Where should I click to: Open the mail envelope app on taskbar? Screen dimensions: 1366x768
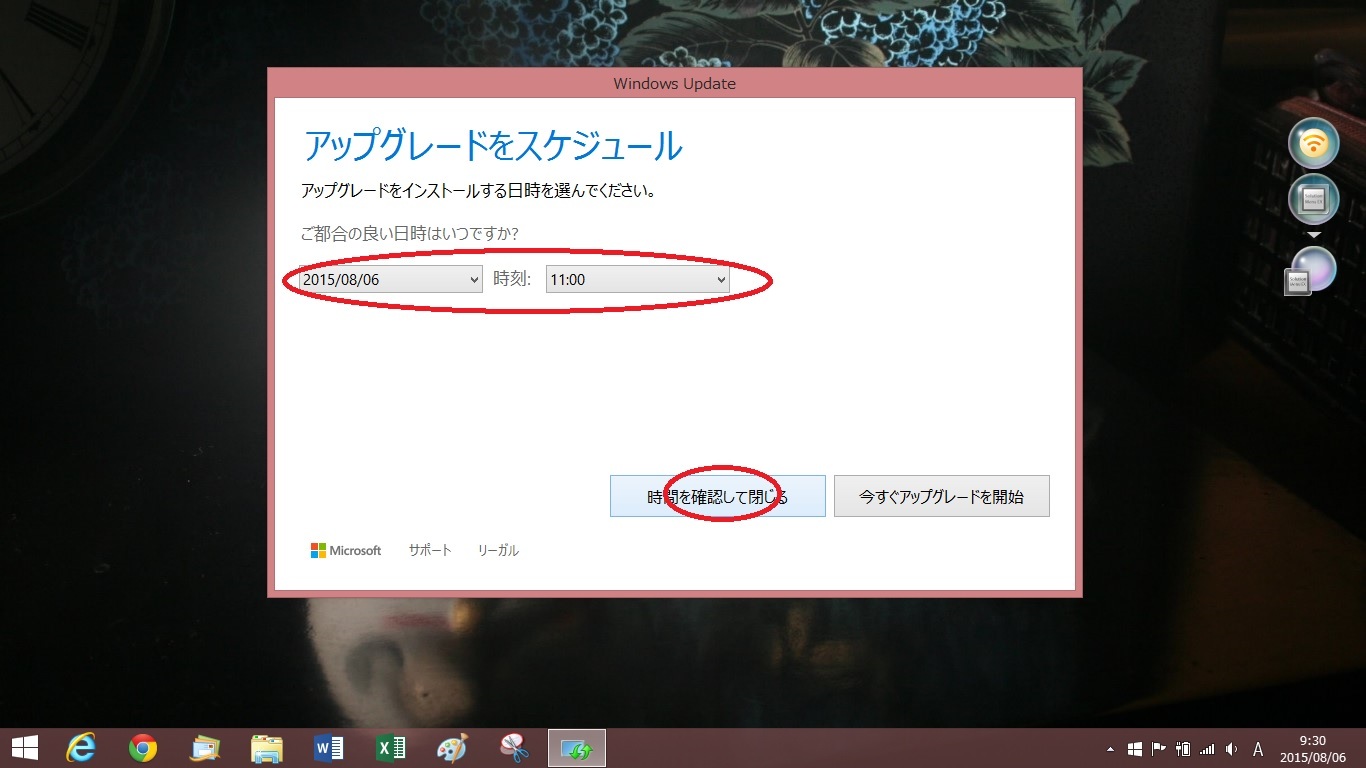tap(205, 748)
